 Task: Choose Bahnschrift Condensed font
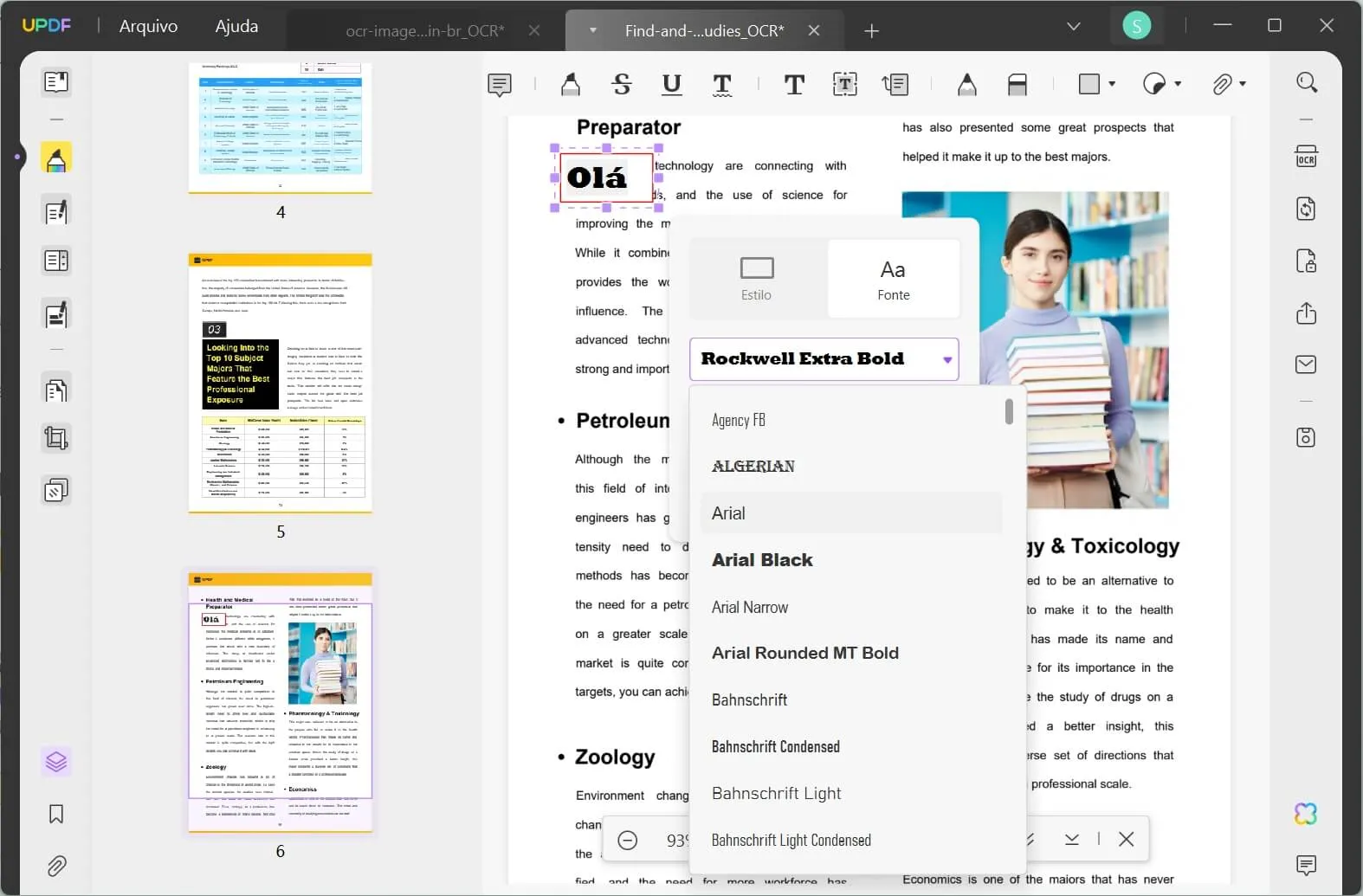(851, 746)
